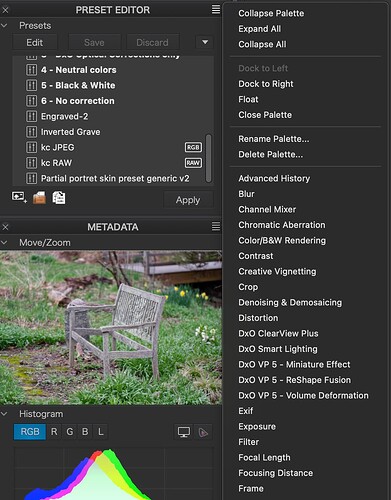Open the Metadata palette hamburger menu icon

(x=216, y=226)
